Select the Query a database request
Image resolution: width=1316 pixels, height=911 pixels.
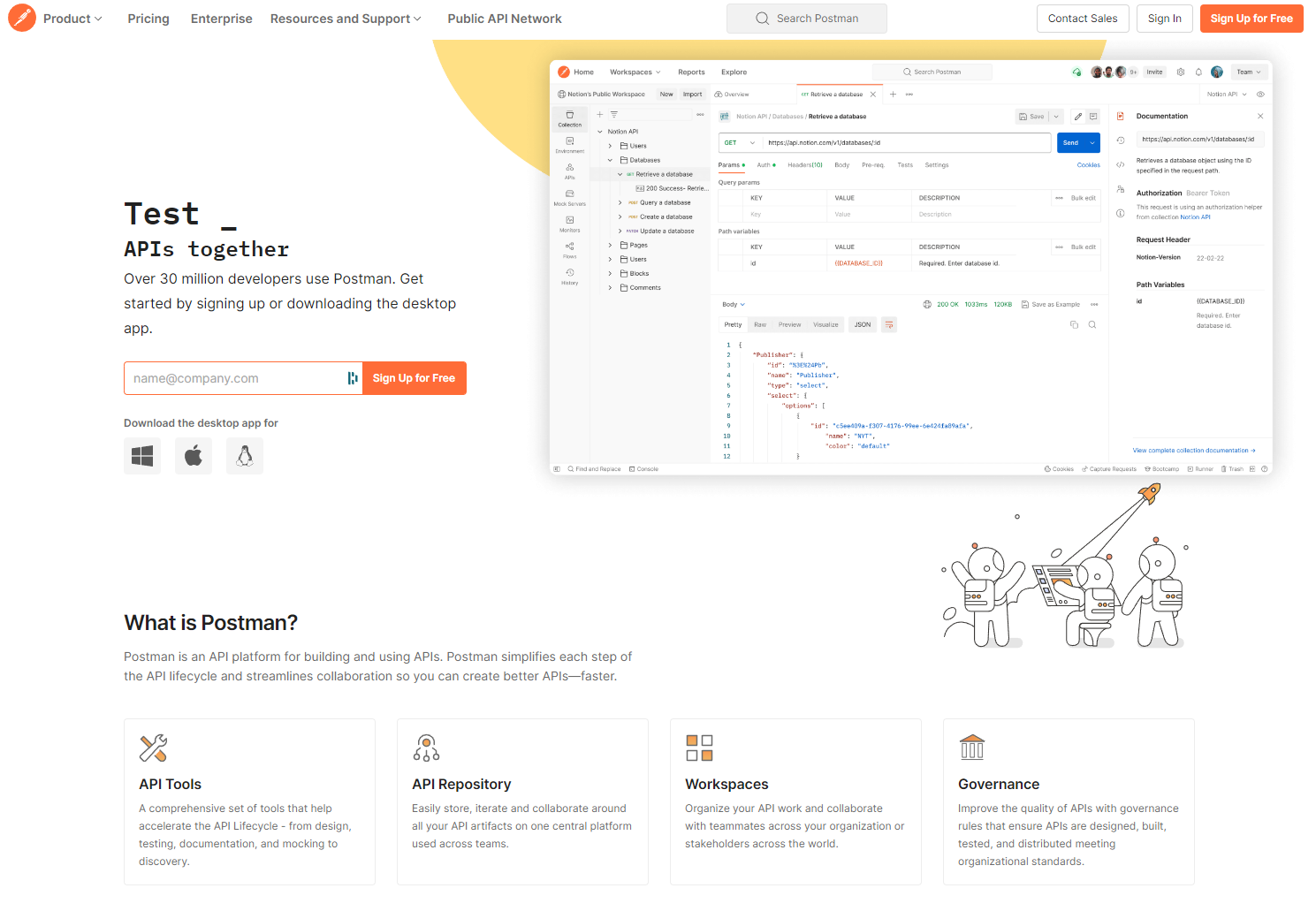pos(659,203)
